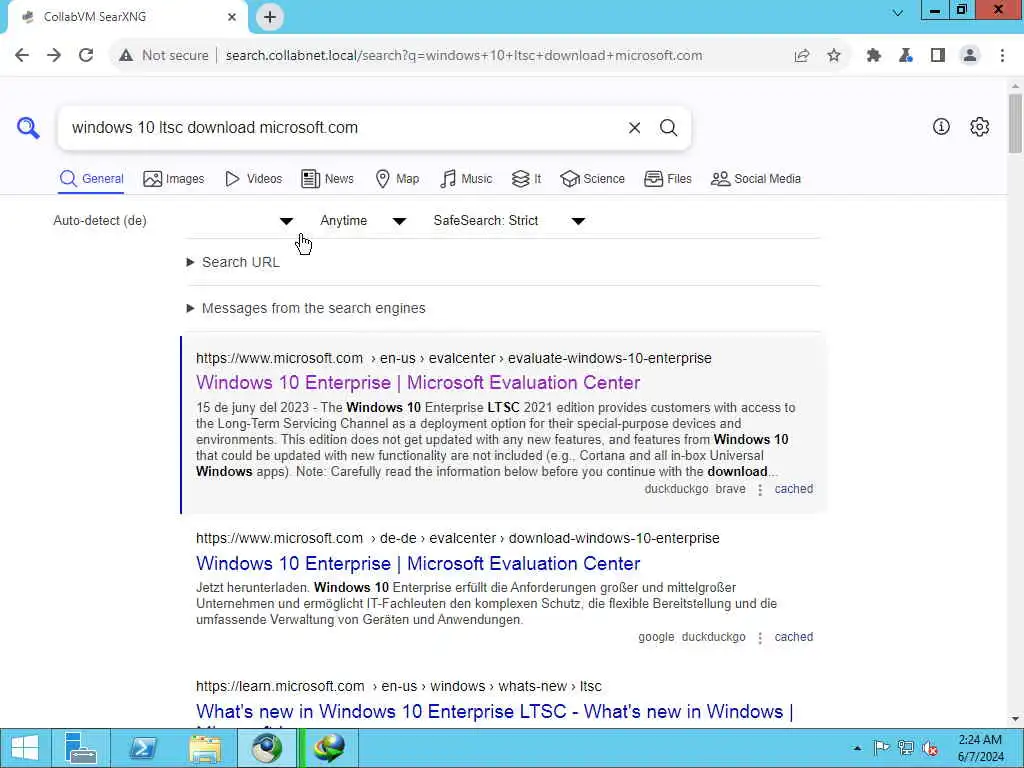This screenshot has width=1024, height=768.
Task: Click the SearXNG magnifier logo
Action: [x=28, y=127]
